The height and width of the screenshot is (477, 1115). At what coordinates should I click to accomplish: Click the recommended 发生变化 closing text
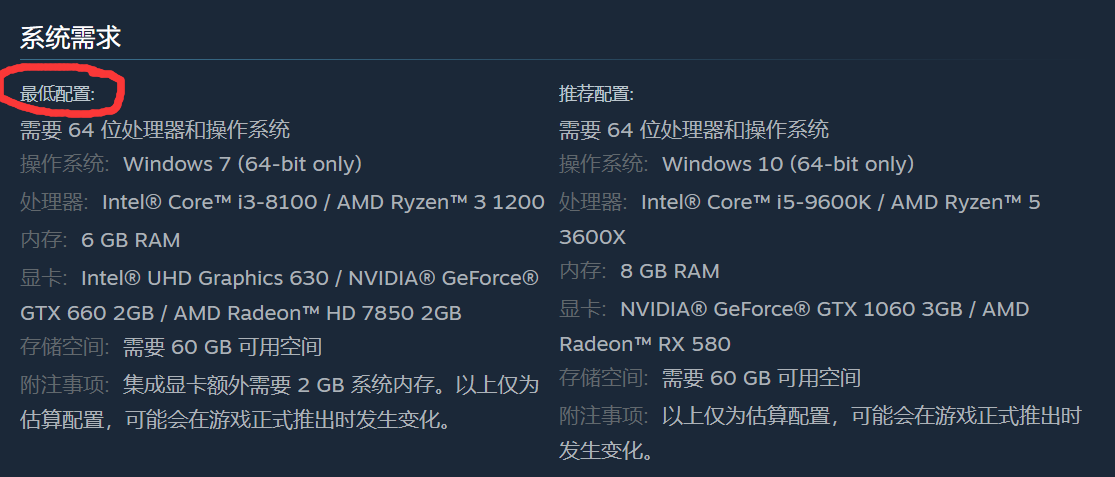(605, 450)
